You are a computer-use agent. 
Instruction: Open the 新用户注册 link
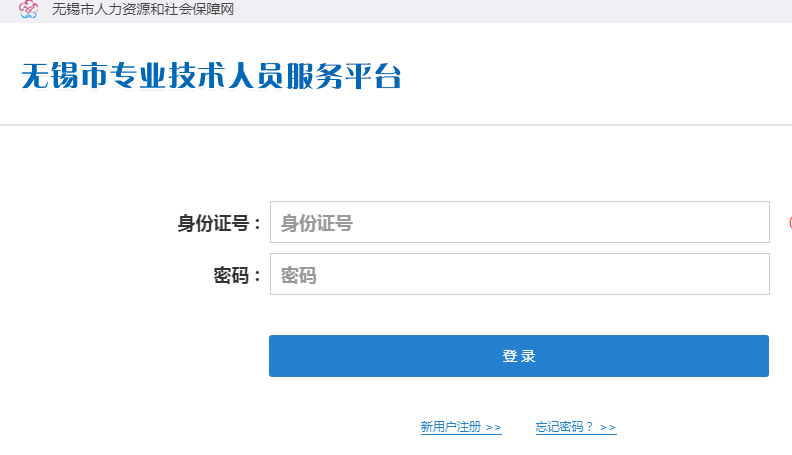click(461, 427)
